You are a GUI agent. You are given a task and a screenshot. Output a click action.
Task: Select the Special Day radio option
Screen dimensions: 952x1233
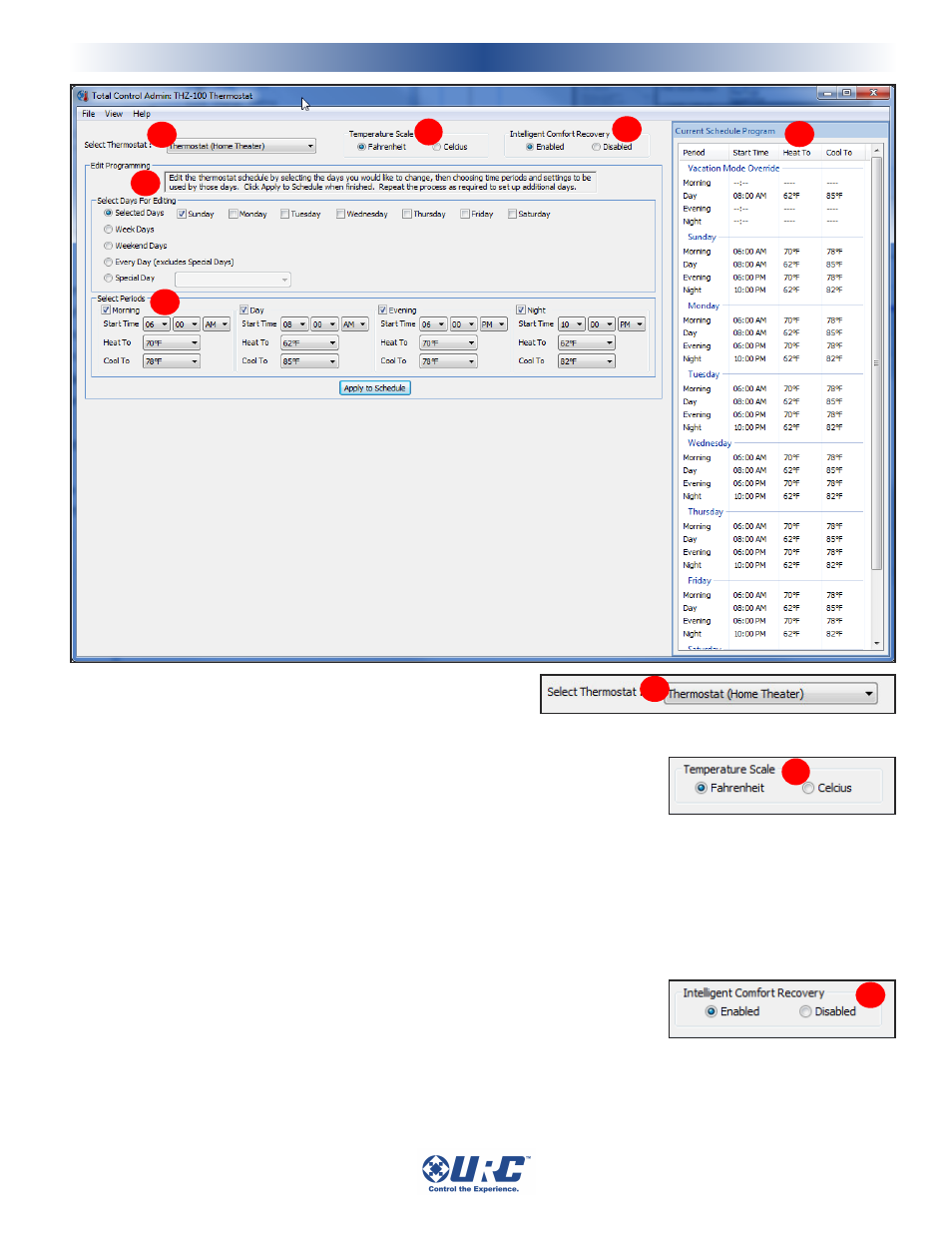pyautogui.click(x=109, y=279)
